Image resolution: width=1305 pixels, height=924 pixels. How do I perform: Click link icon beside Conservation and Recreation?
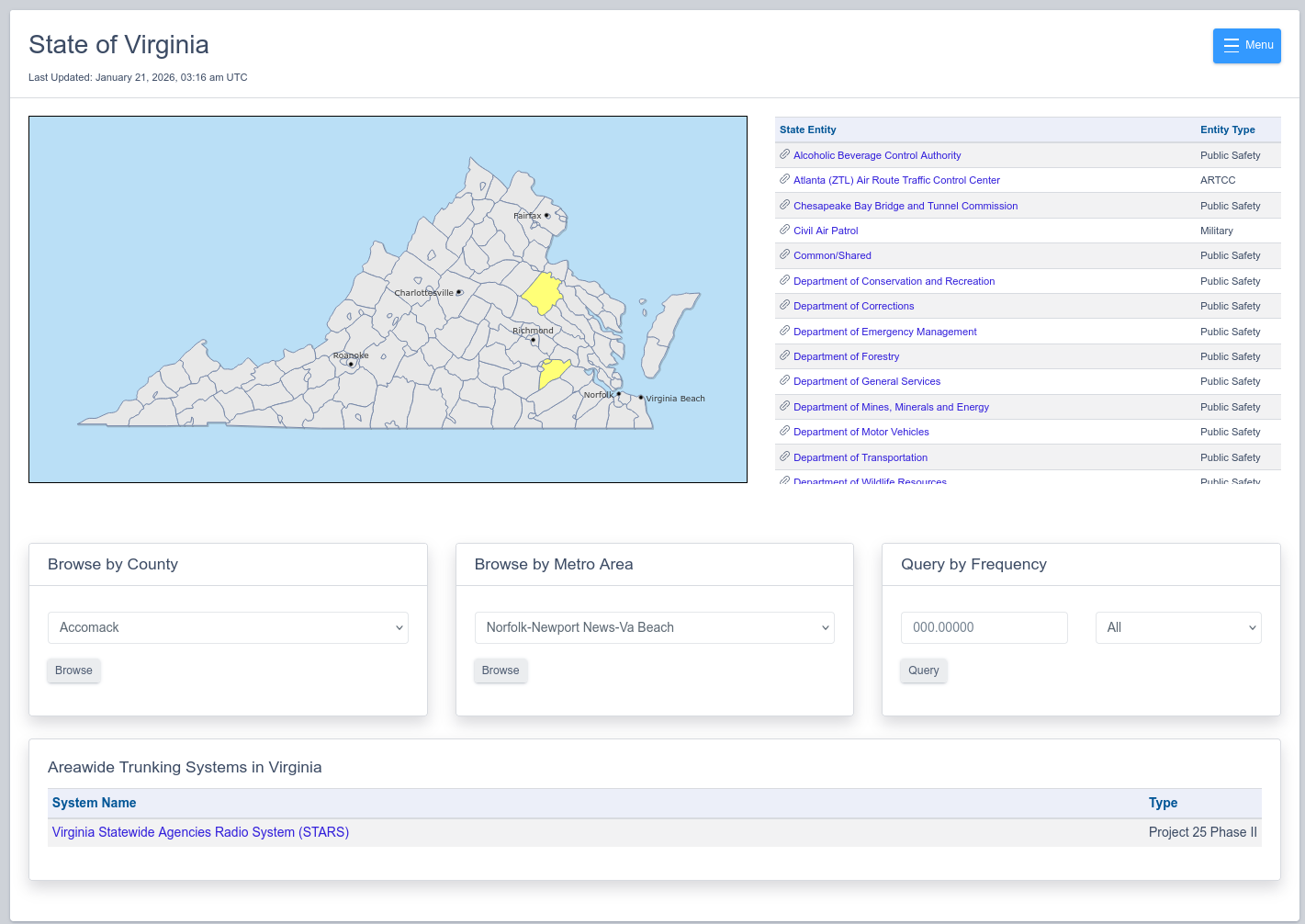tap(784, 280)
